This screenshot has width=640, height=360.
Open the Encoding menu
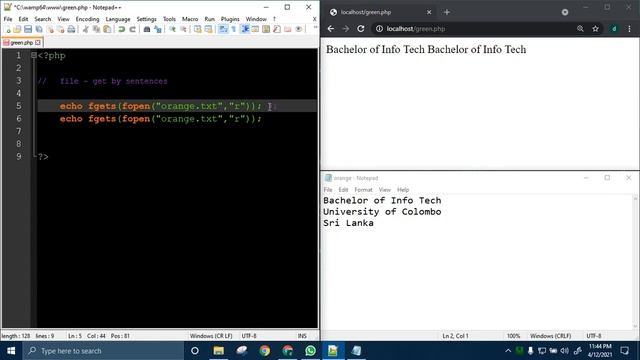[87, 19]
